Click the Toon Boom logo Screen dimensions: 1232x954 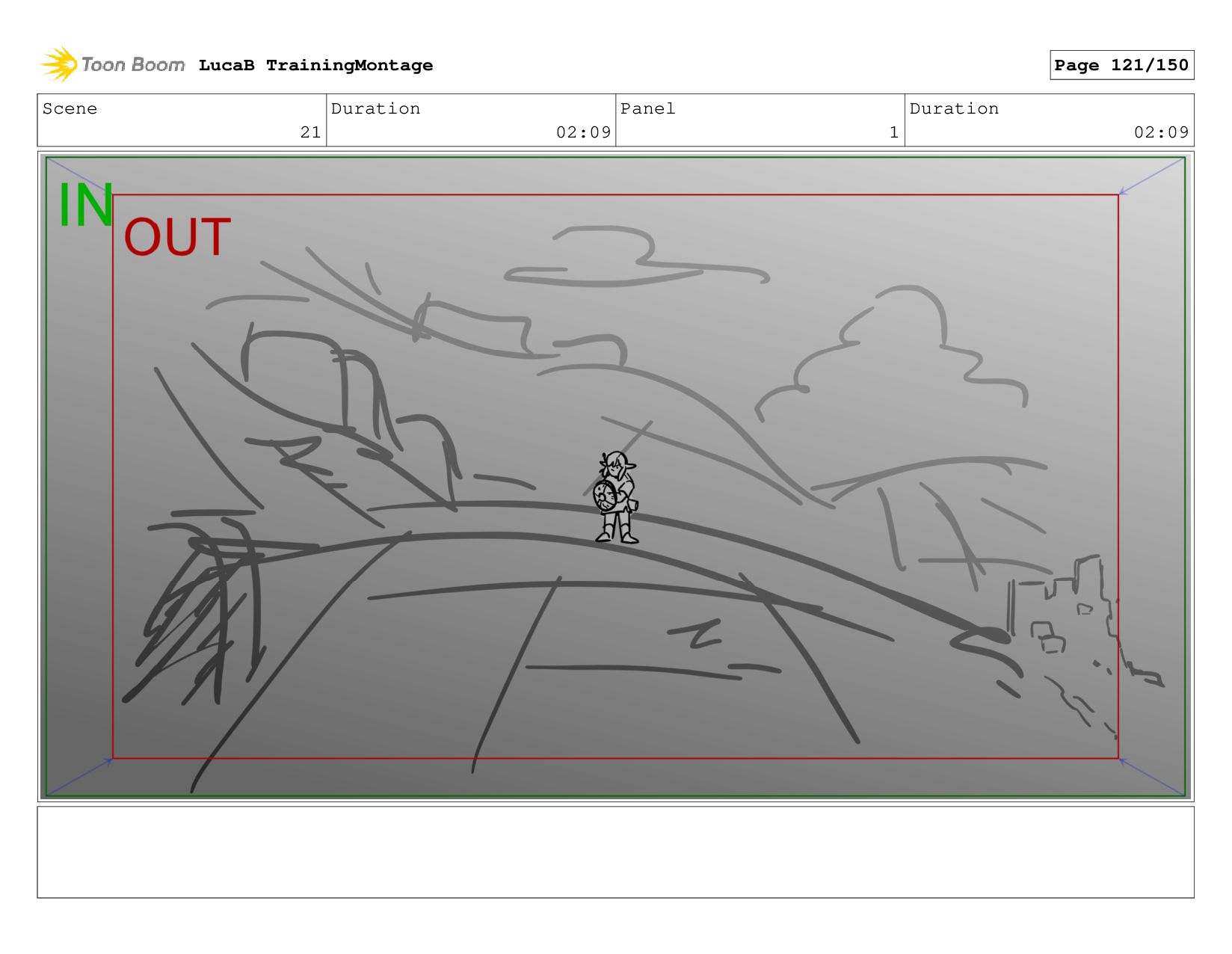[113, 64]
